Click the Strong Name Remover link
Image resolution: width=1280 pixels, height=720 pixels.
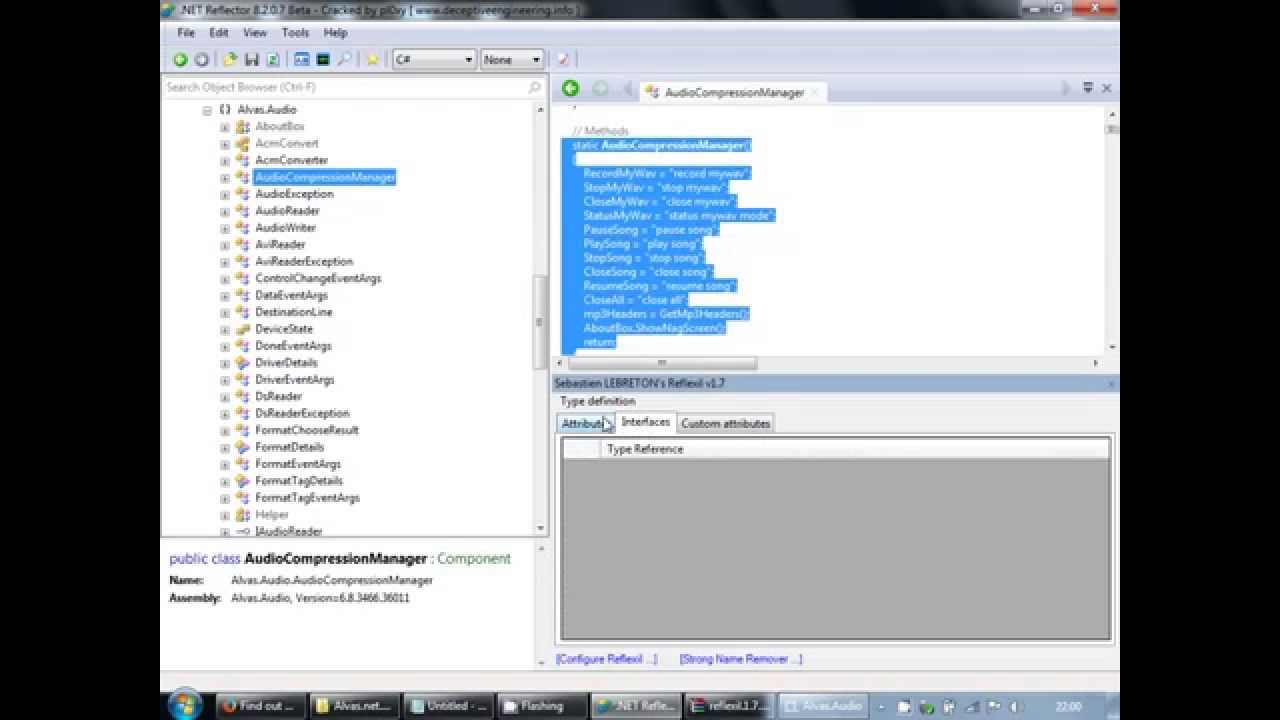tap(741, 659)
